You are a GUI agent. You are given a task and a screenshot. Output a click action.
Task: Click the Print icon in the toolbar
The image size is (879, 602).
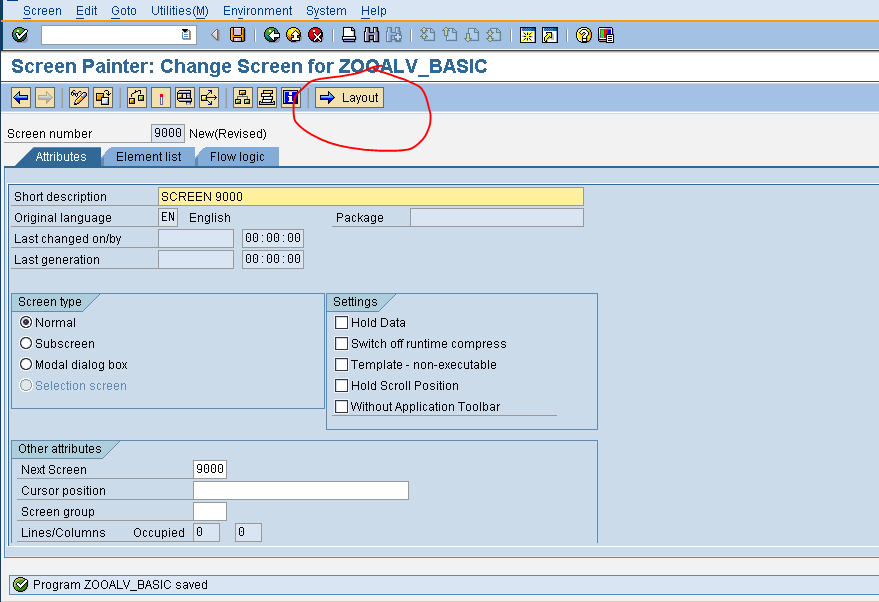coord(350,34)
